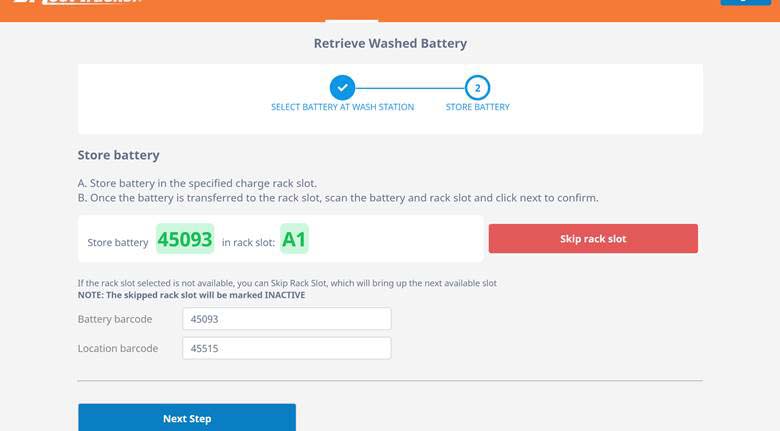Image resolution: width=780 pixels, height=431 pixels.
Task: Click the 'Battery barcode' field label
Action: [115, 319]
